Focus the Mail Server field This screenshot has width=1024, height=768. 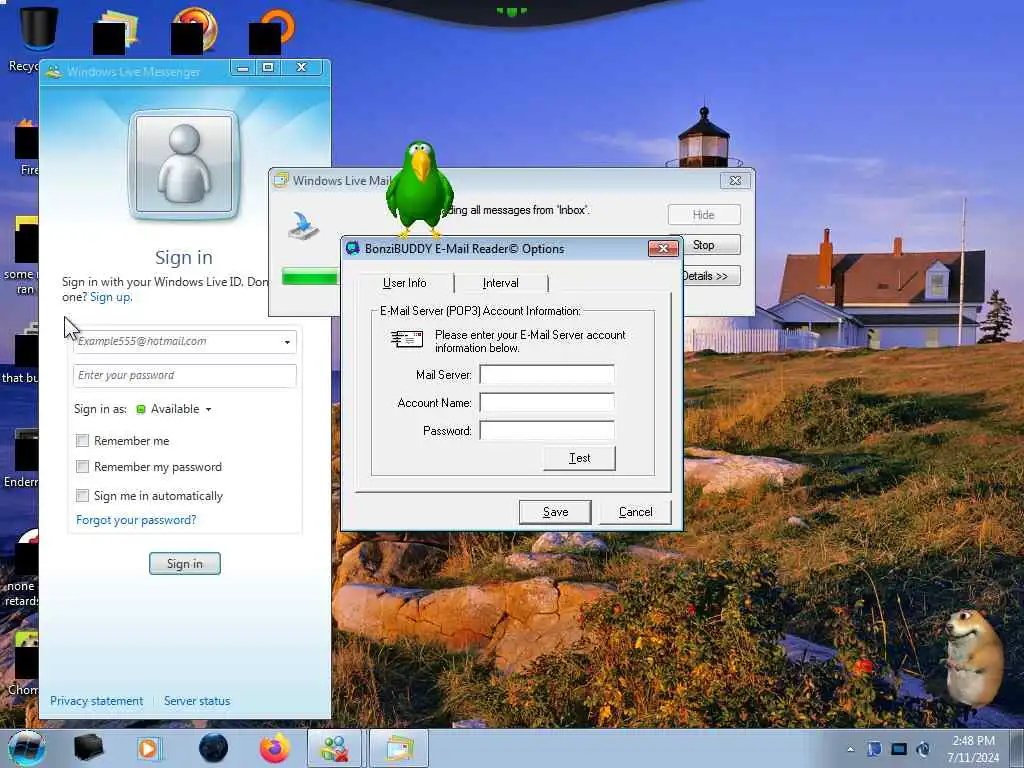[547, 375]
